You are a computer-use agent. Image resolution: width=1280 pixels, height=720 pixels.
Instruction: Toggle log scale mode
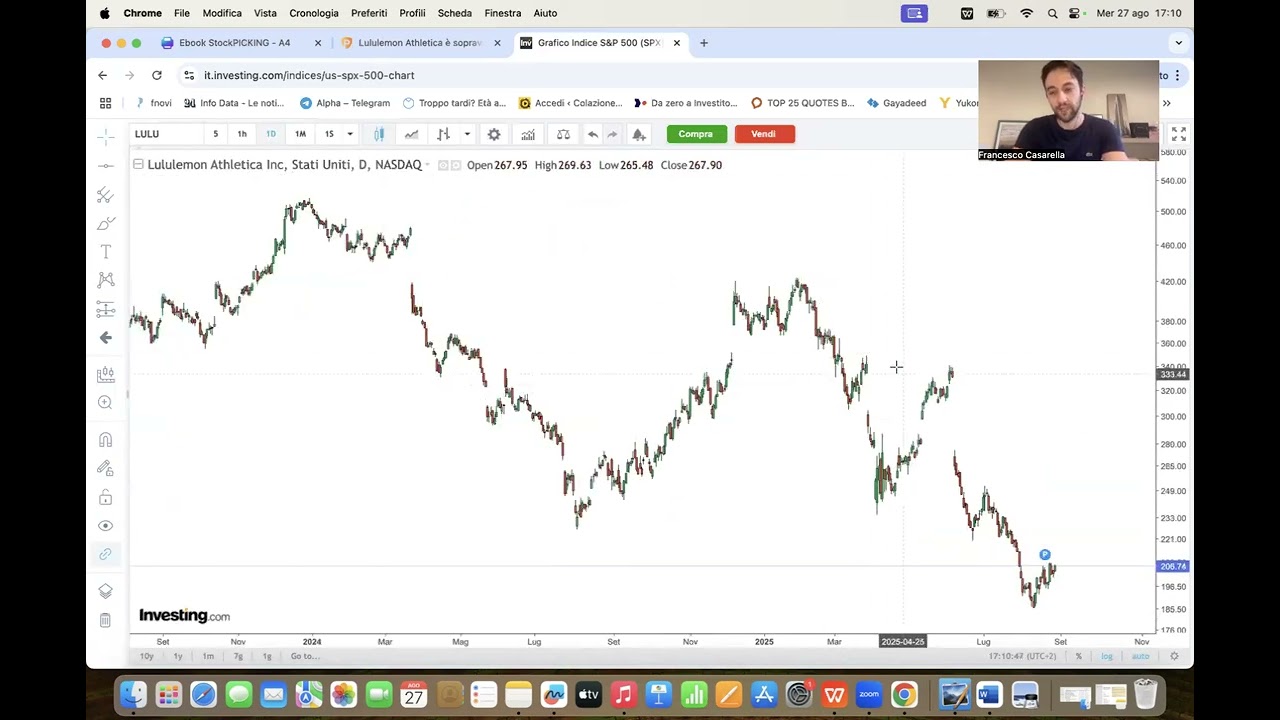pyautogui.click(x=1107, y=656)
